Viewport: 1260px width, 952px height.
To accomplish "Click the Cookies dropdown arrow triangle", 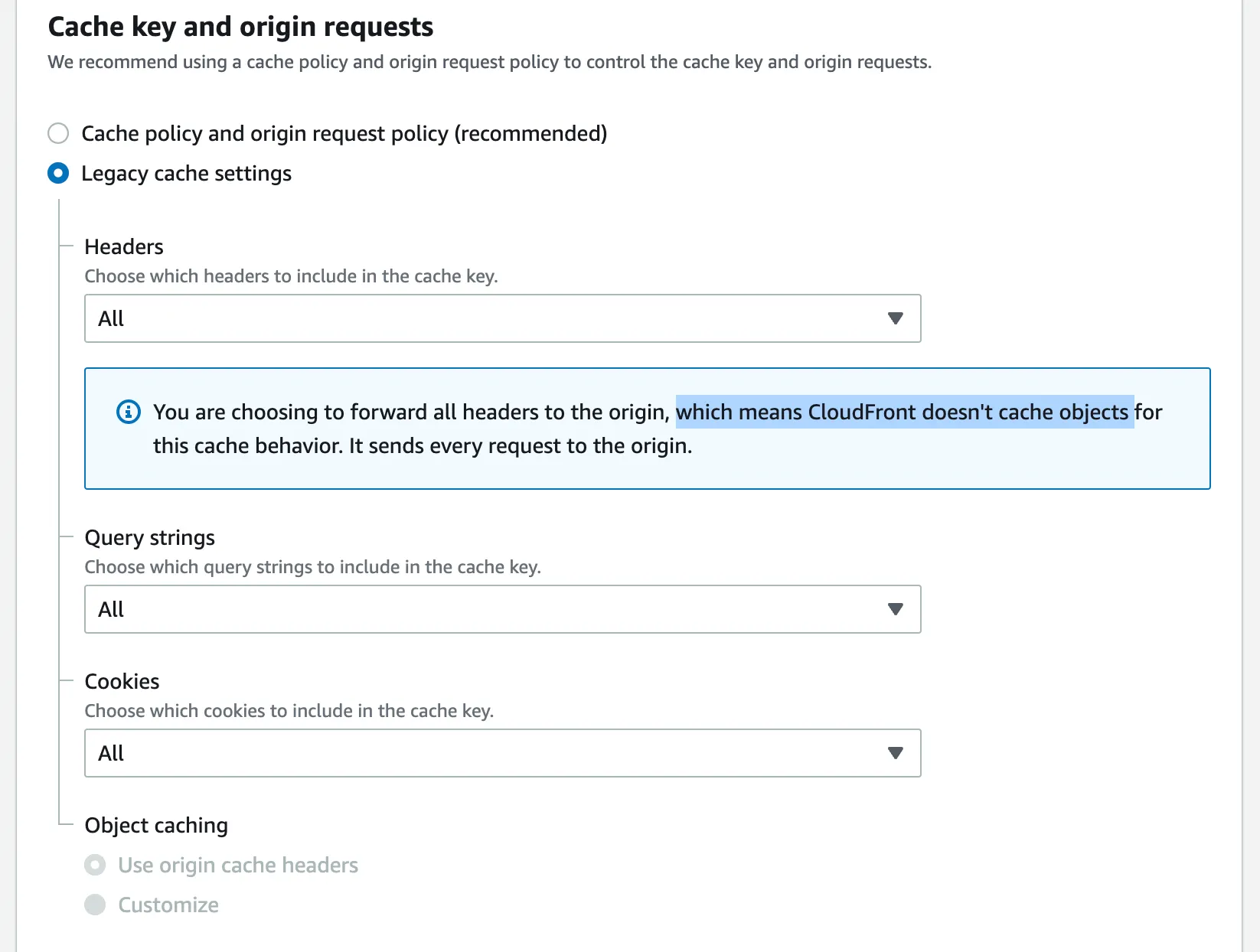I will click(895, 753).
